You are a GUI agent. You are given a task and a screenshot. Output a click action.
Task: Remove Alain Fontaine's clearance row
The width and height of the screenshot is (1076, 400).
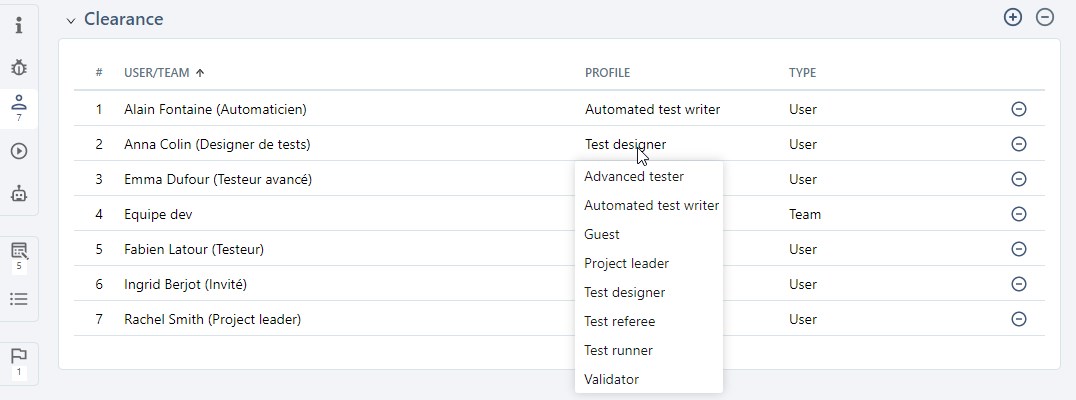[1019, 109]
